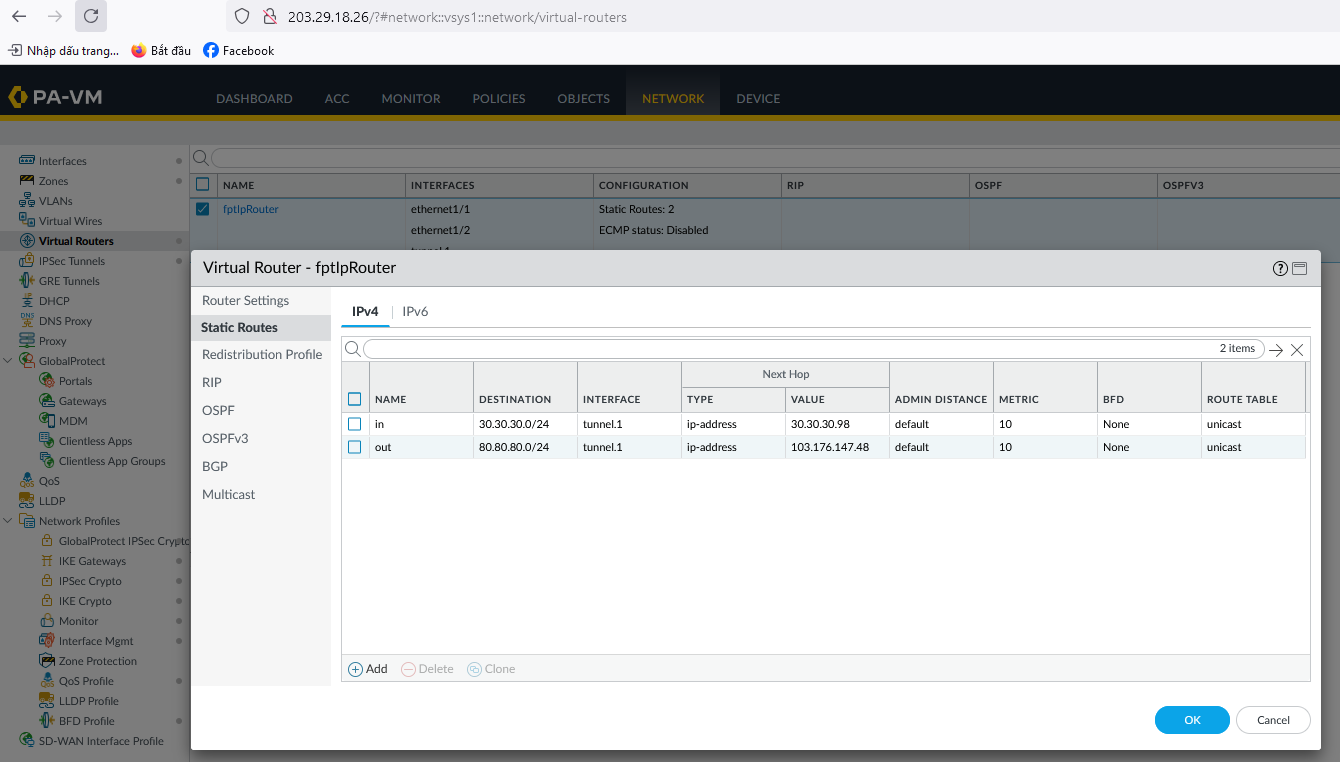Toggle the select-all static routes checkbox
1340x762 pixels.
354,399
